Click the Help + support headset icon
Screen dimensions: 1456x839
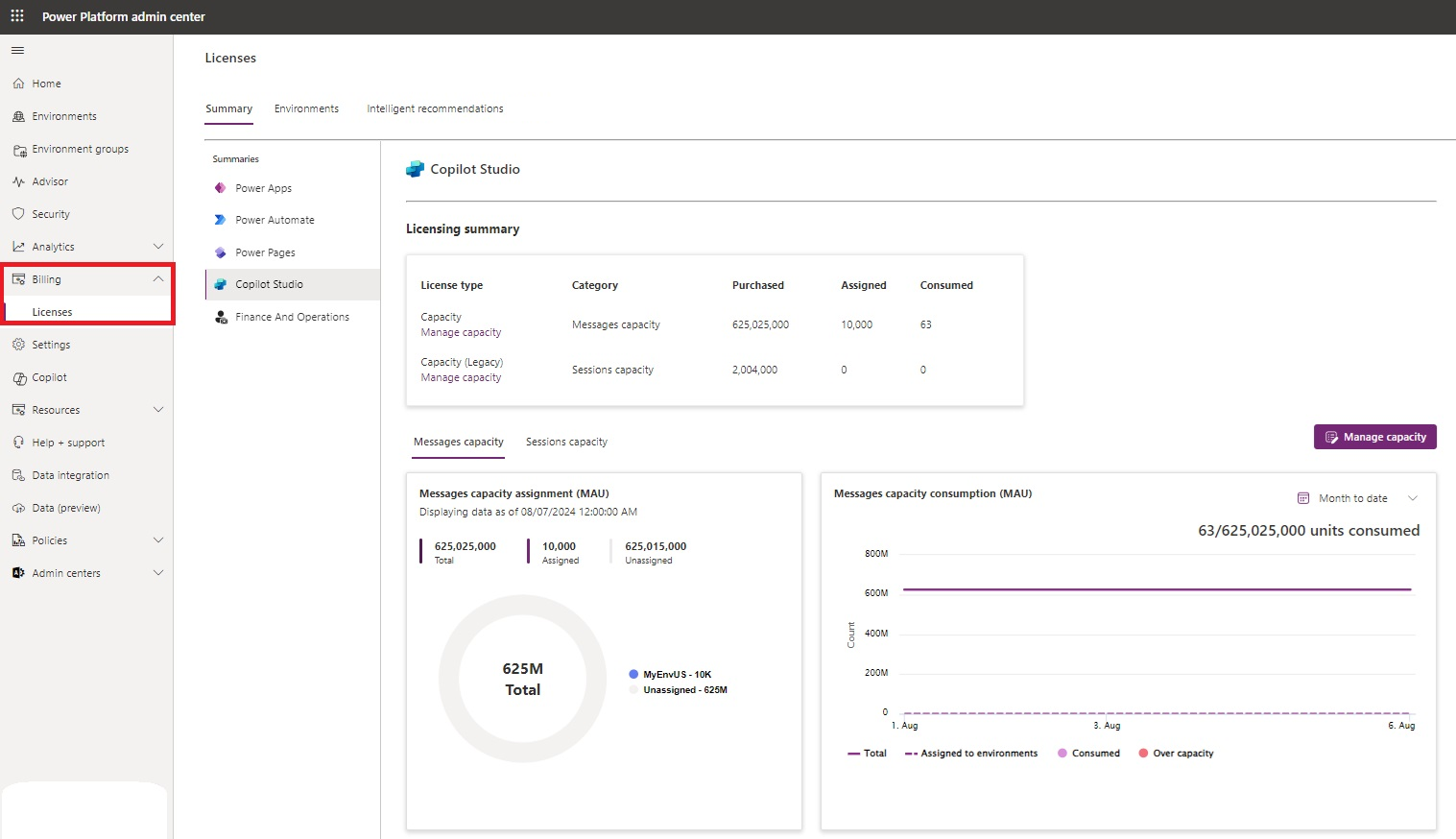click(x=18, y=443)
